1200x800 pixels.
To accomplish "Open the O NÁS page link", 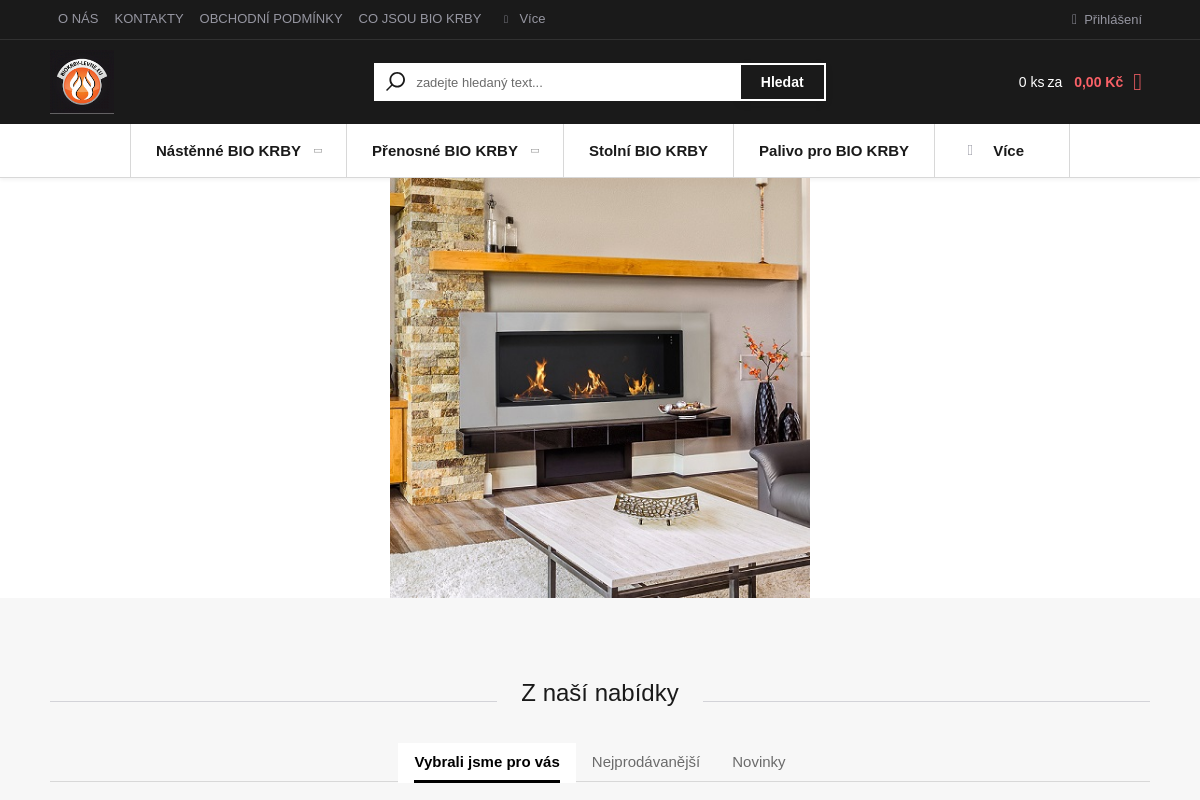I will pyautogui.click(x=78, y=19).
